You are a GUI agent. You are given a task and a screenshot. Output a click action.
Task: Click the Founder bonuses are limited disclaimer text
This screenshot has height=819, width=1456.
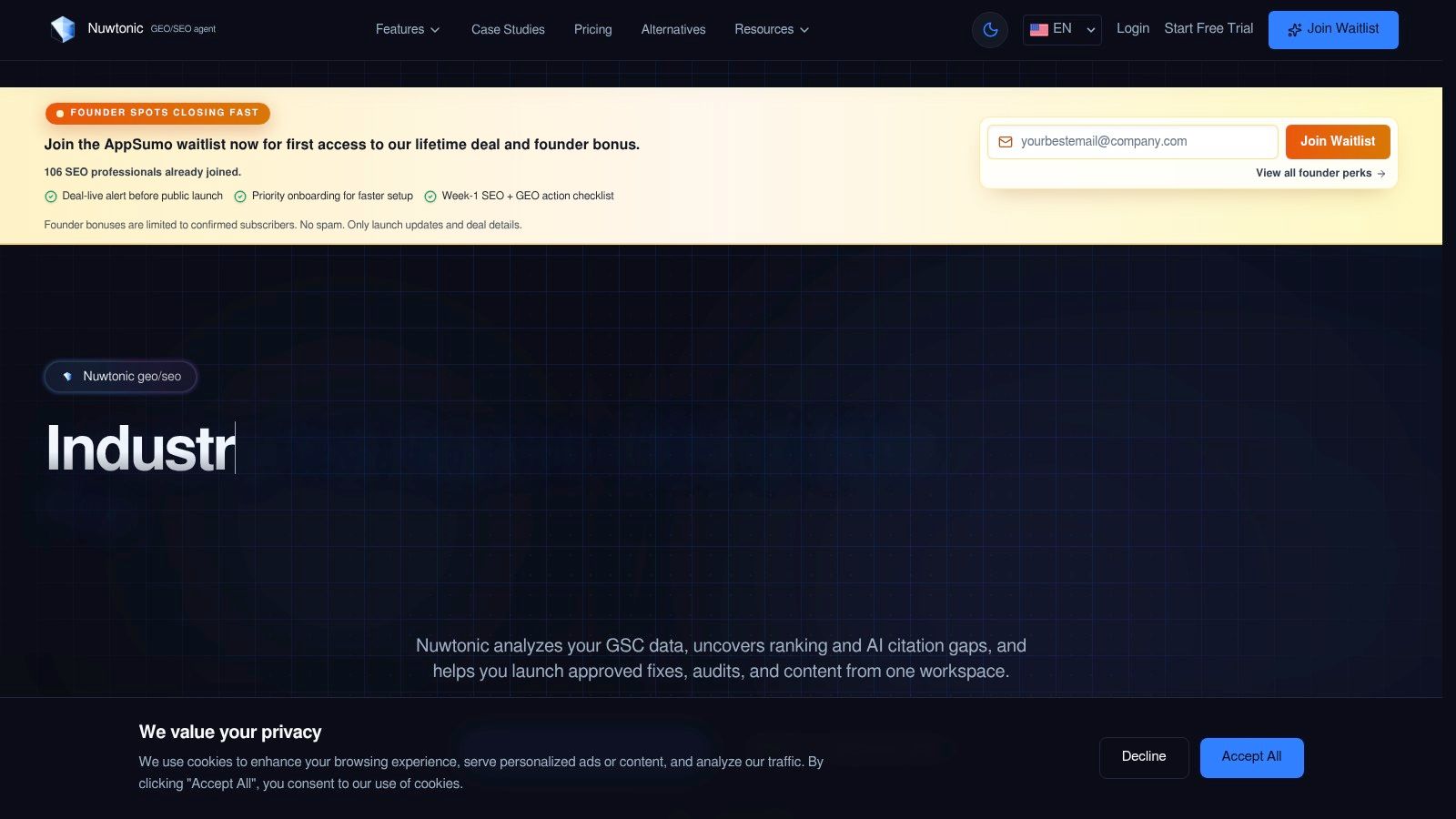click(283, 225)
